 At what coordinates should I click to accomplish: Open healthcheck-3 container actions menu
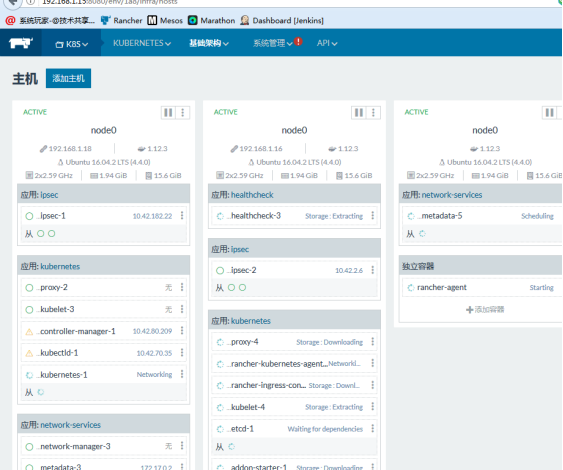(373, 215)
